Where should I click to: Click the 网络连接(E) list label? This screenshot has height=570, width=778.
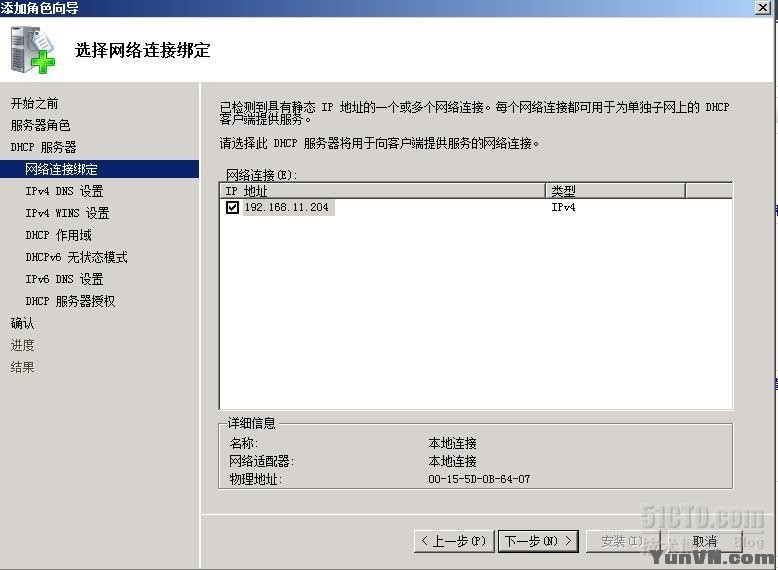tap(261, 175)
